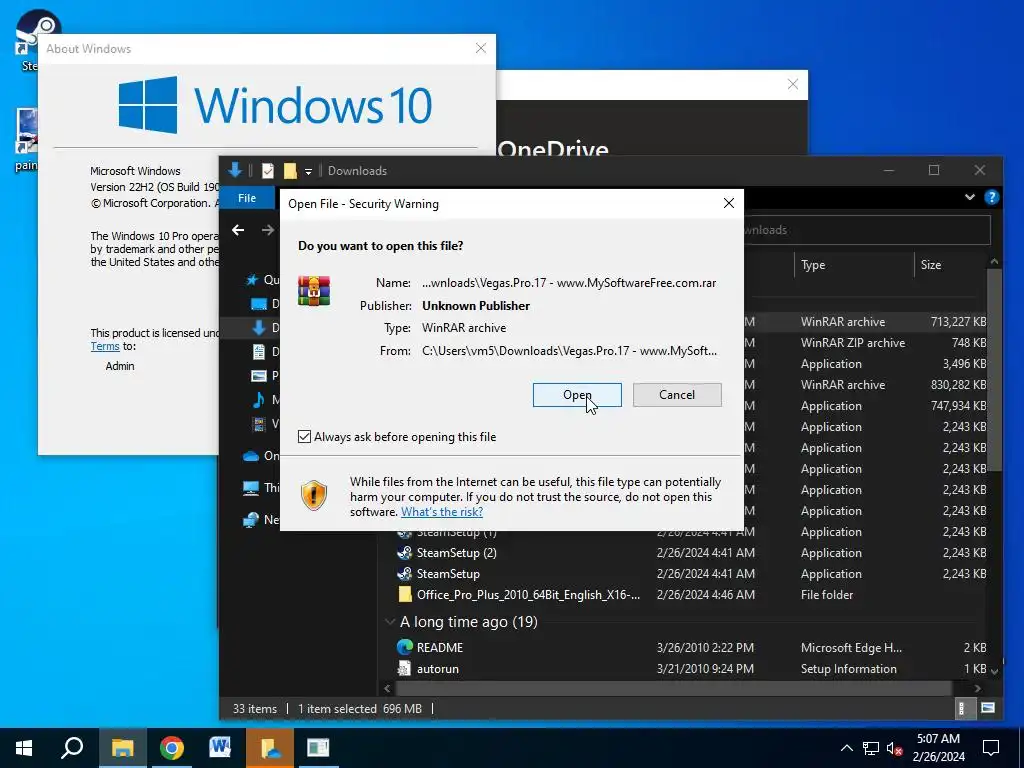Expand the ribbon with the chevron
This screenshot has height=768, width=1024.
coord(970,197)
